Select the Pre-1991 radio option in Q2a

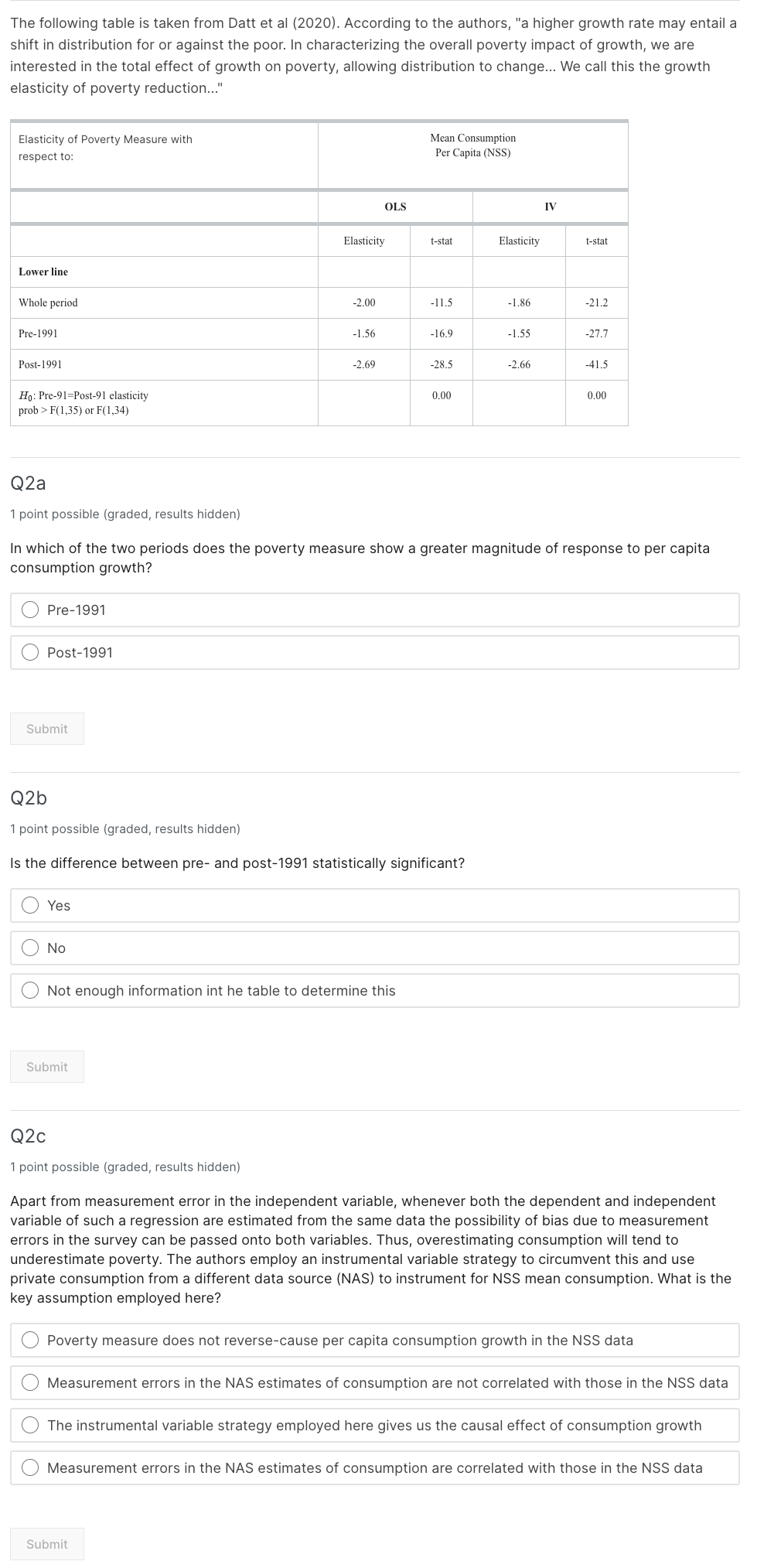click(x=31, y=610)
